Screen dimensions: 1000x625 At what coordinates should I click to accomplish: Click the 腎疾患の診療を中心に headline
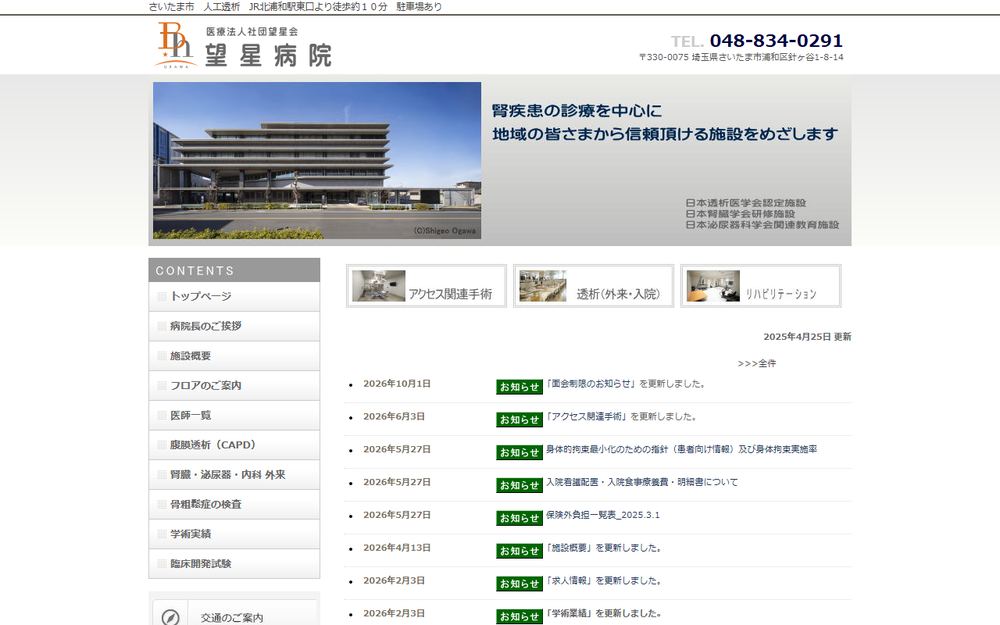coord(577,111)
